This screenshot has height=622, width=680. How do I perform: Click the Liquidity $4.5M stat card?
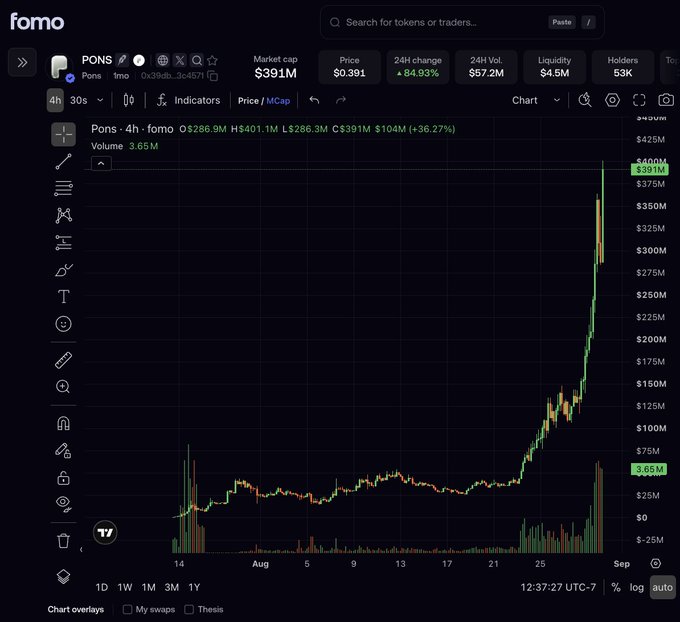pyautogui.click(x=554, y=67)
